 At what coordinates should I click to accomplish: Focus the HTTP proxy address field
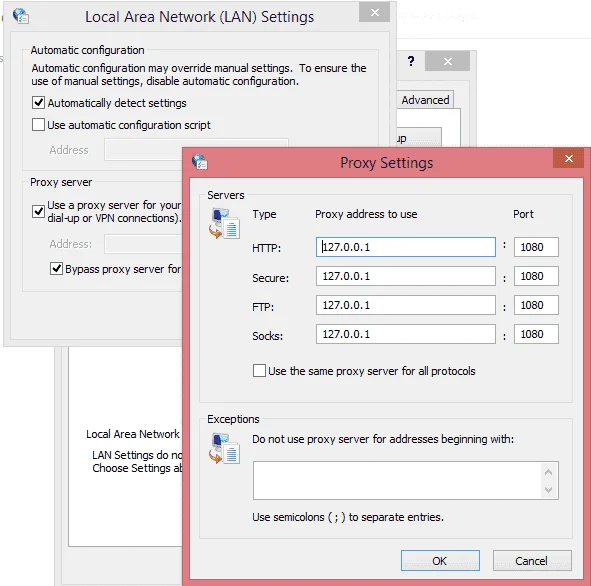(x=406, y=247)
